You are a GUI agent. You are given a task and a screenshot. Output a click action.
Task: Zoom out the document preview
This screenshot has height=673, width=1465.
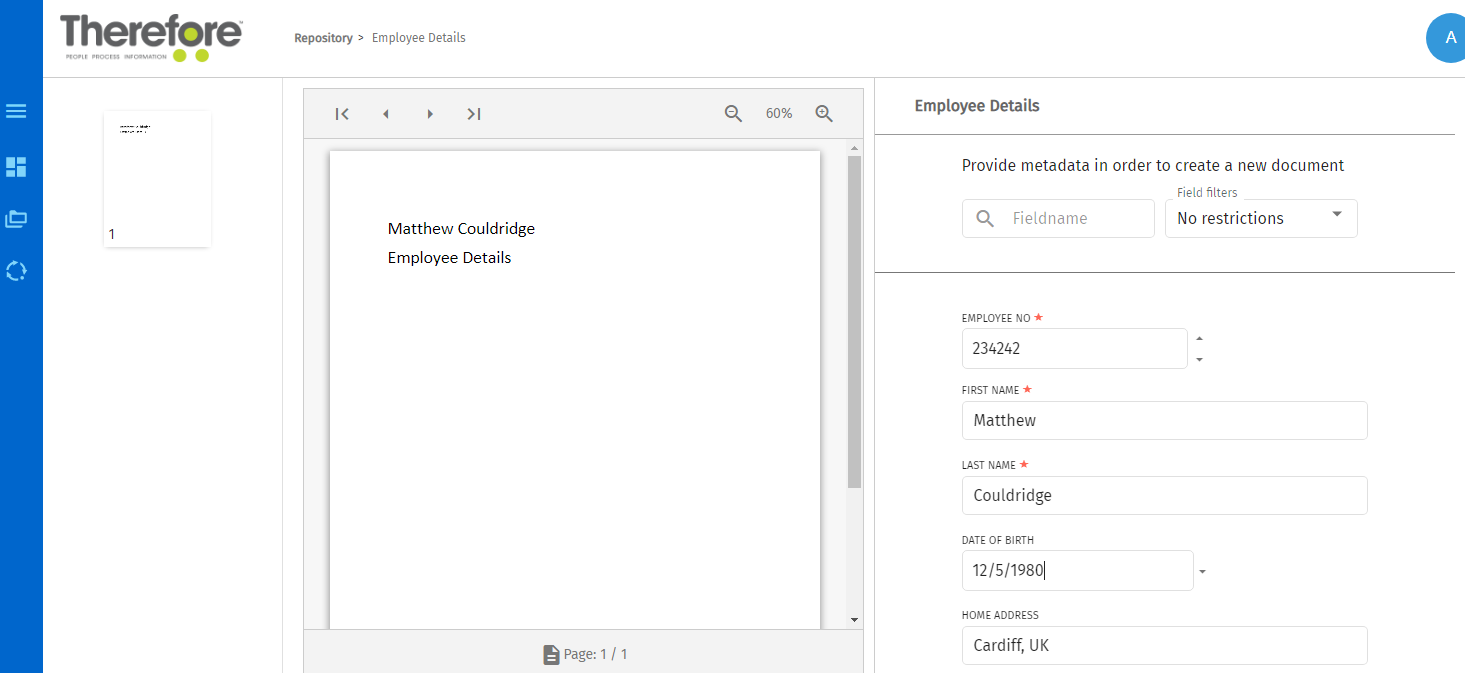click(733, 114)
